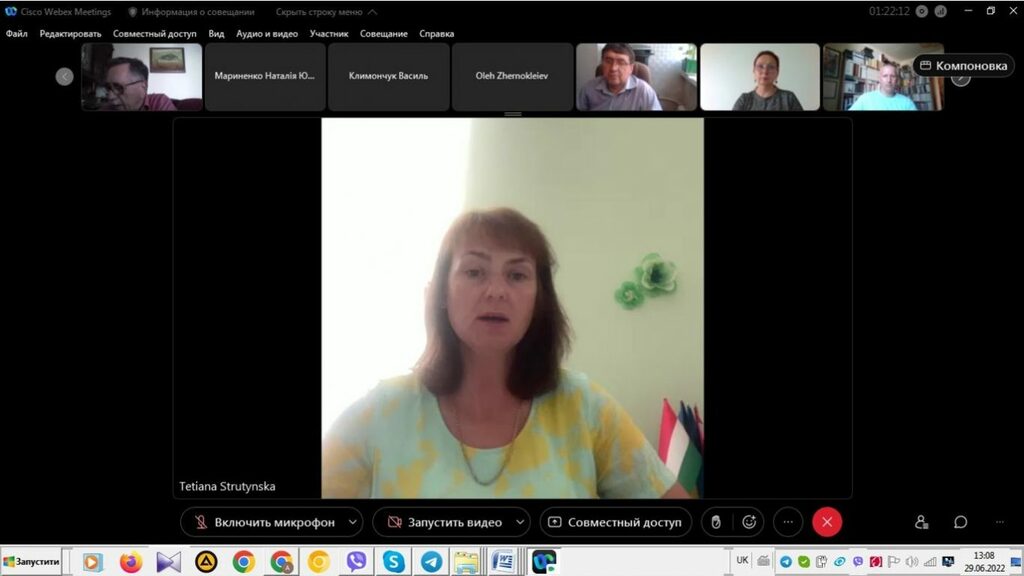
Task: Expand microphone options dropdown arrow
Action: (x=353, y=522)
